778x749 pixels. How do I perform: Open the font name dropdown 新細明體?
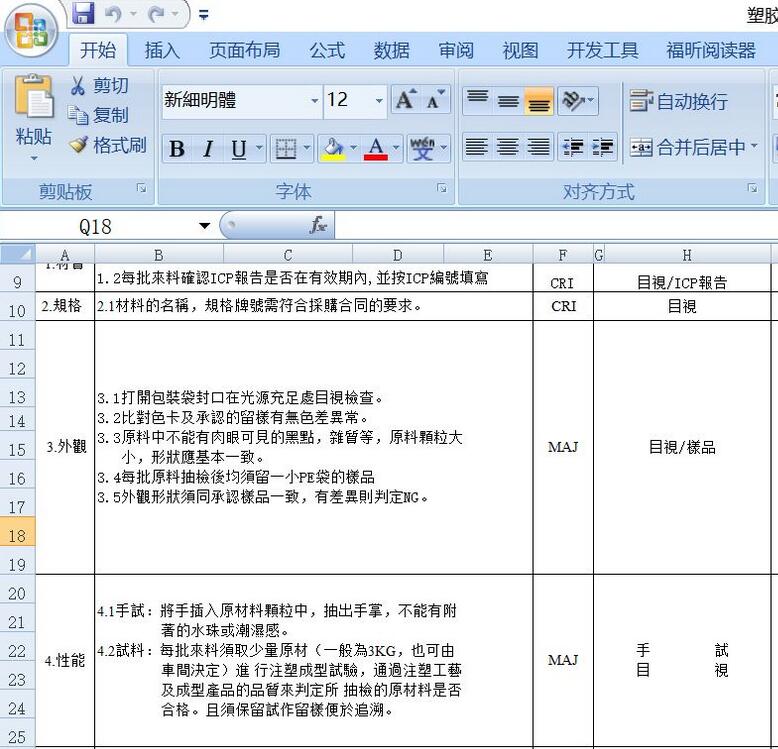[x=315, y=101]
